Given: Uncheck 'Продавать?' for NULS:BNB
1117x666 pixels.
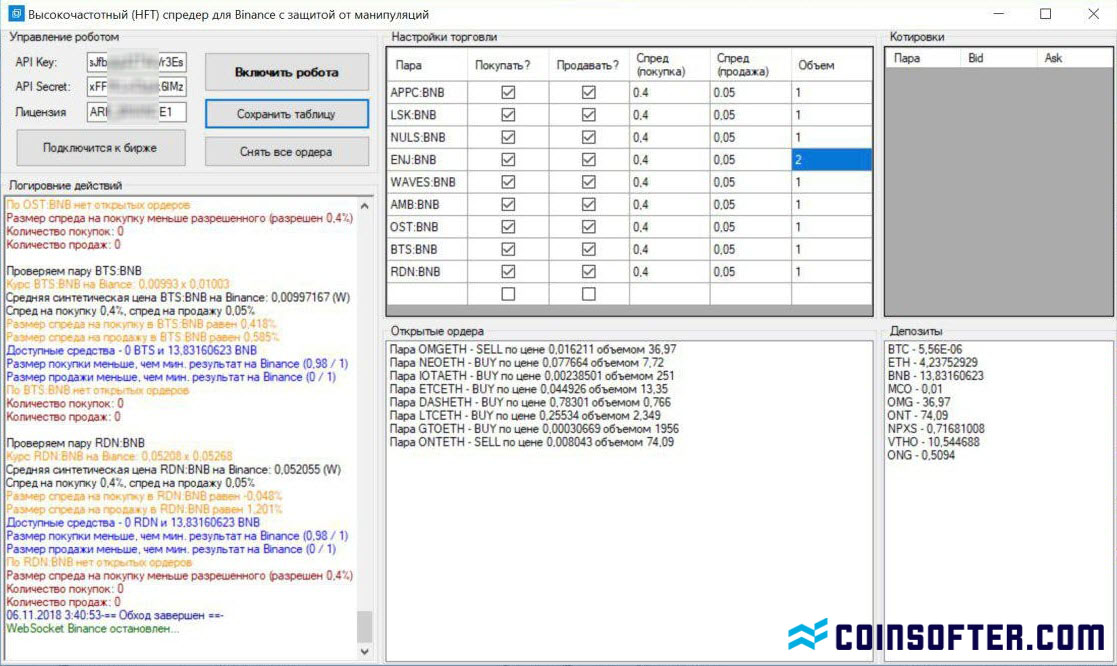Looking at the screenshot, I should coord(588,137).
